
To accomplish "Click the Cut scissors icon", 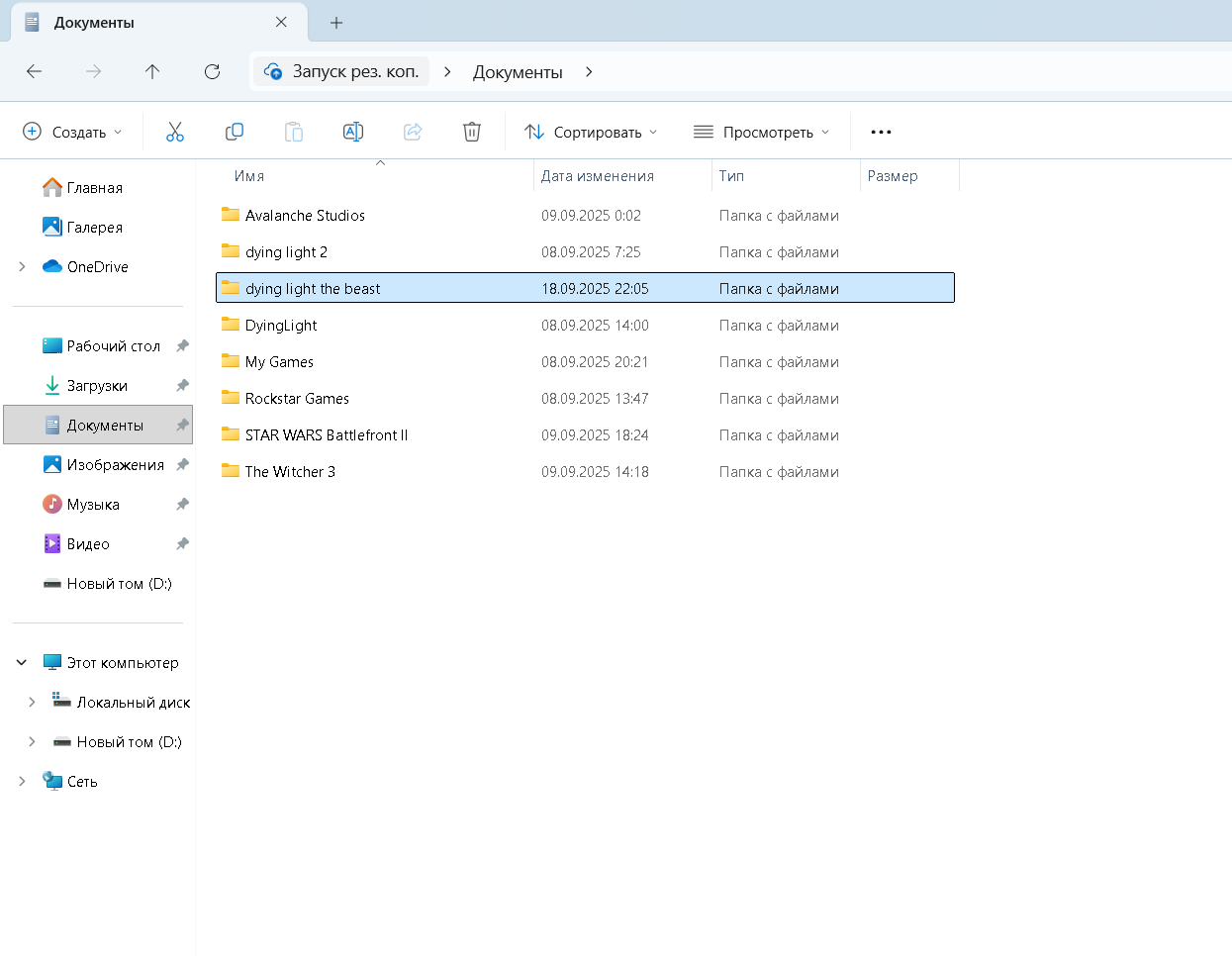I will (175, 132).
